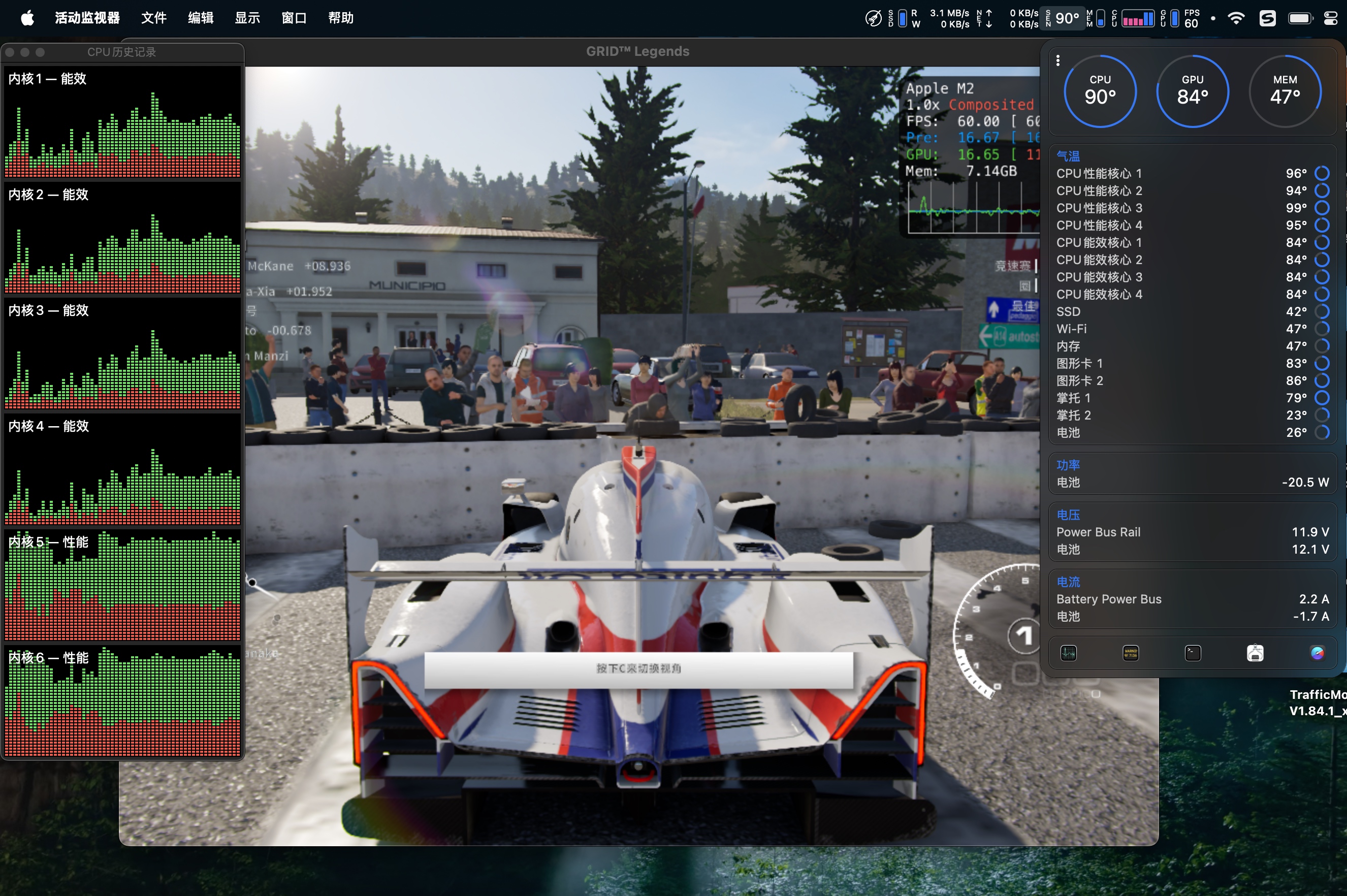Open iStat Menus app icon in panel footer
Screen dimensions: 1347x896
tap(1318, 653)
